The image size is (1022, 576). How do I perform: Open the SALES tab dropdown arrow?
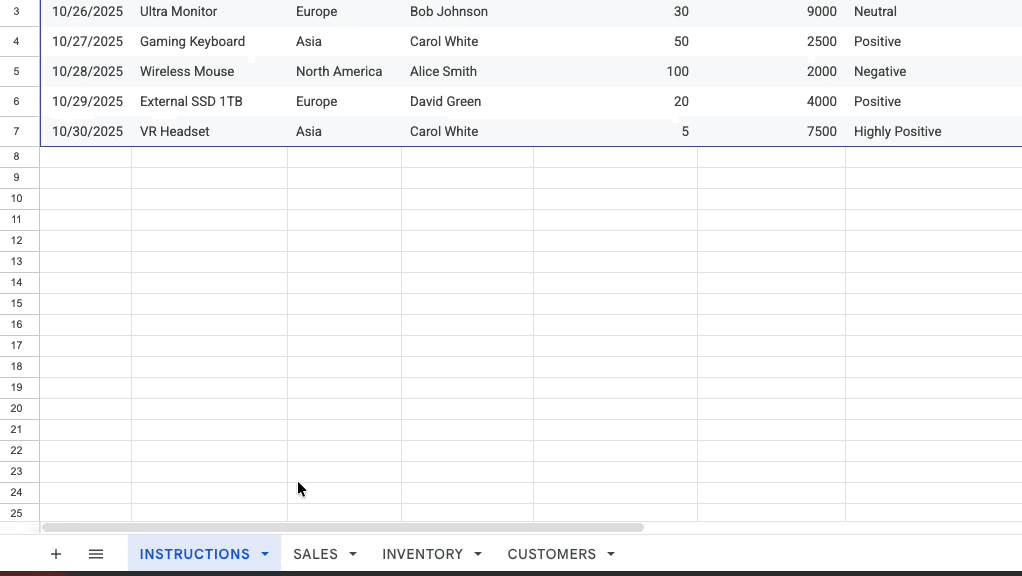coord(353,554)
